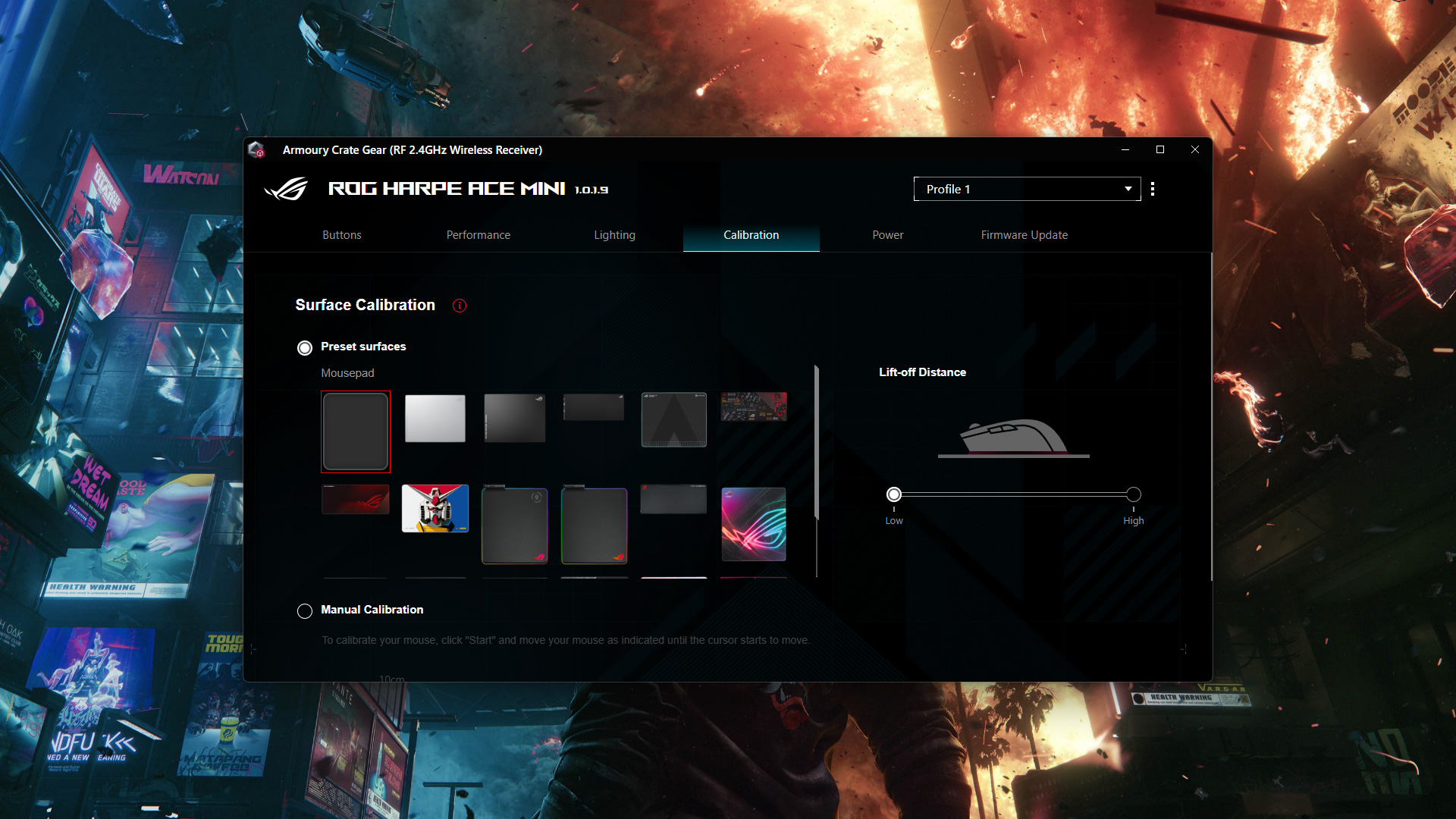This screenshot has height=819, width=1456.
Task: Select the white/silver mousepad preset
Action: coord(434,419)
